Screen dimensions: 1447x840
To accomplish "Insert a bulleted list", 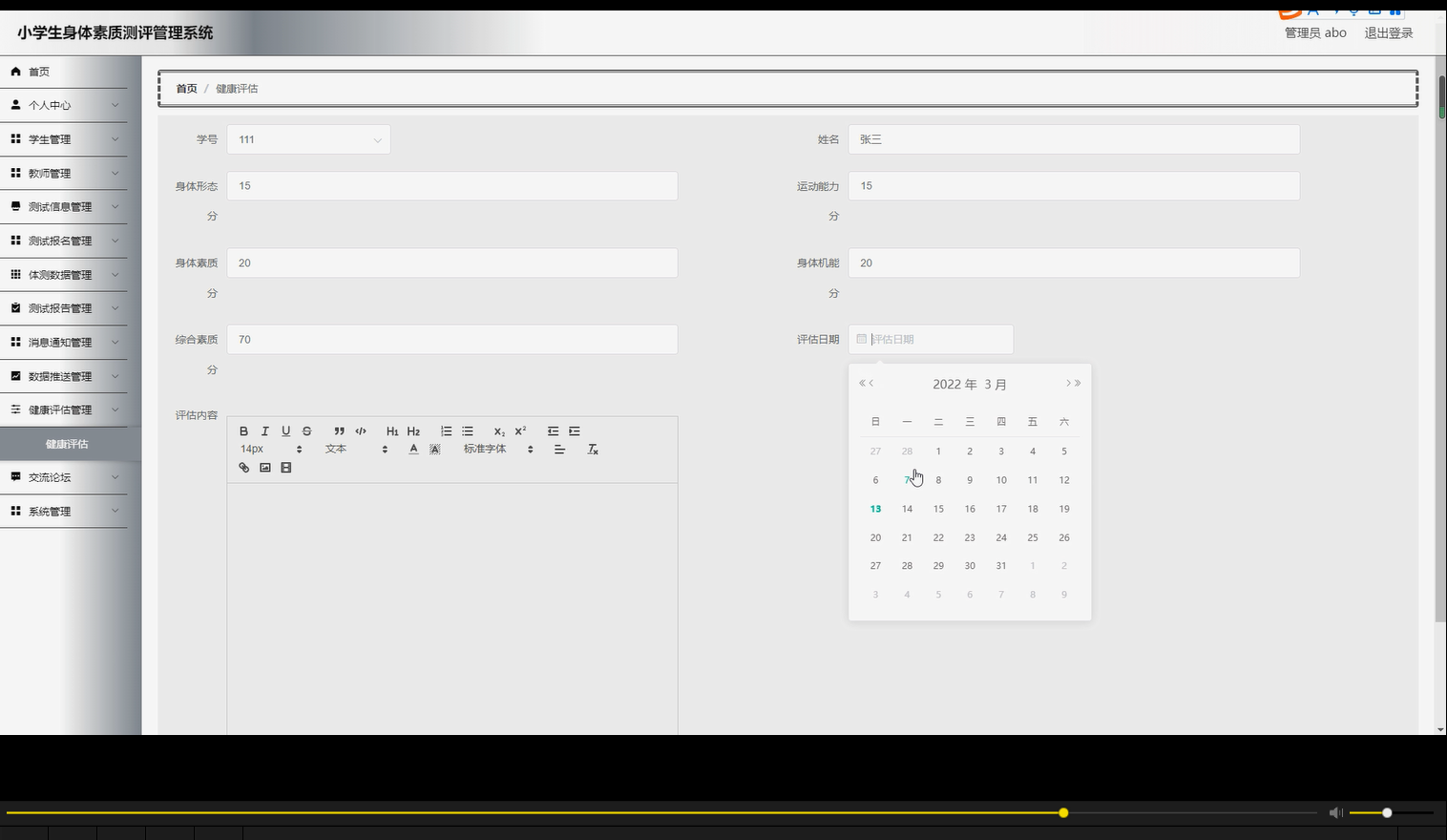I will click(468, 431).
